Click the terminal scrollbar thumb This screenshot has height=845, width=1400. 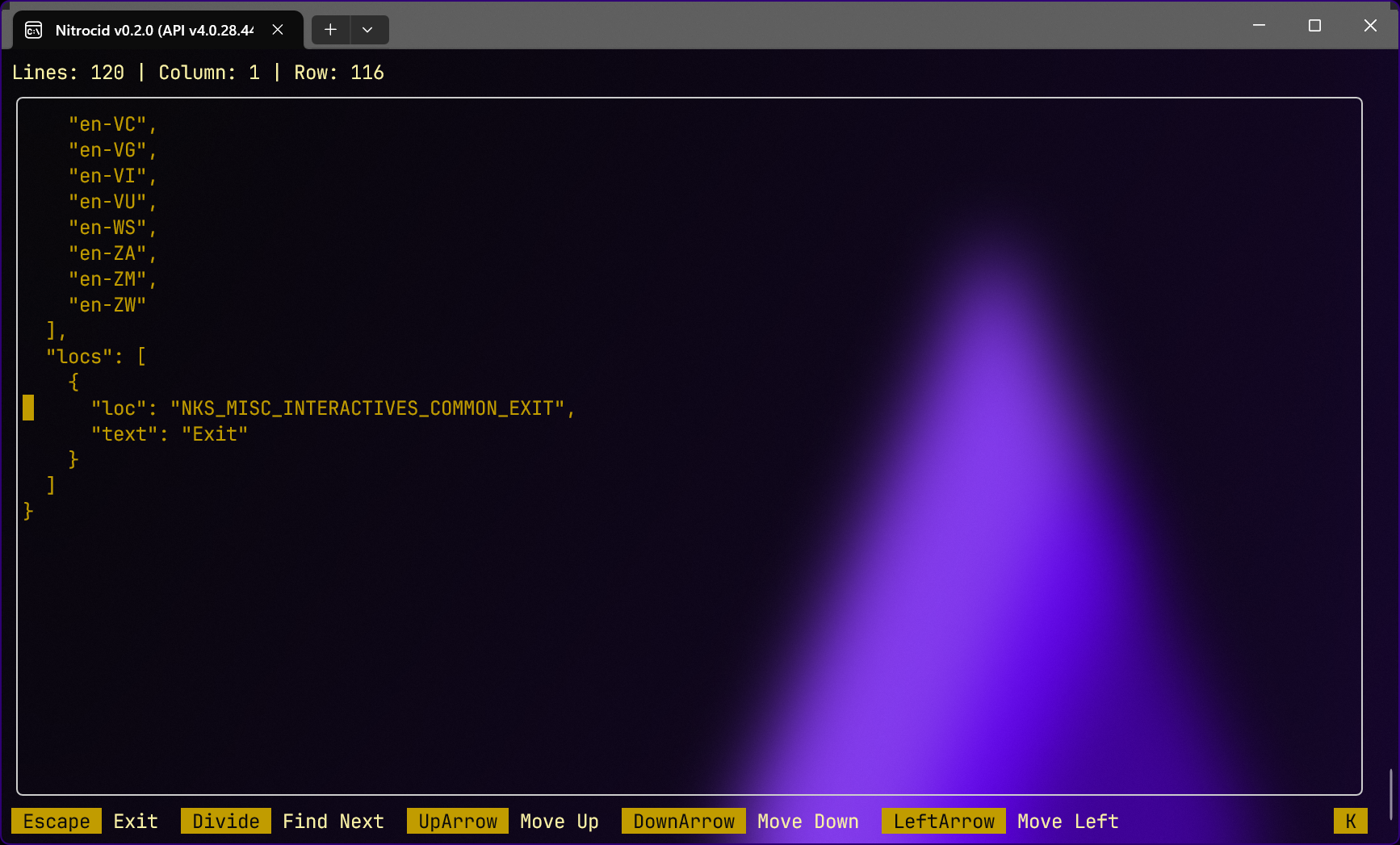pos(1390,794)
